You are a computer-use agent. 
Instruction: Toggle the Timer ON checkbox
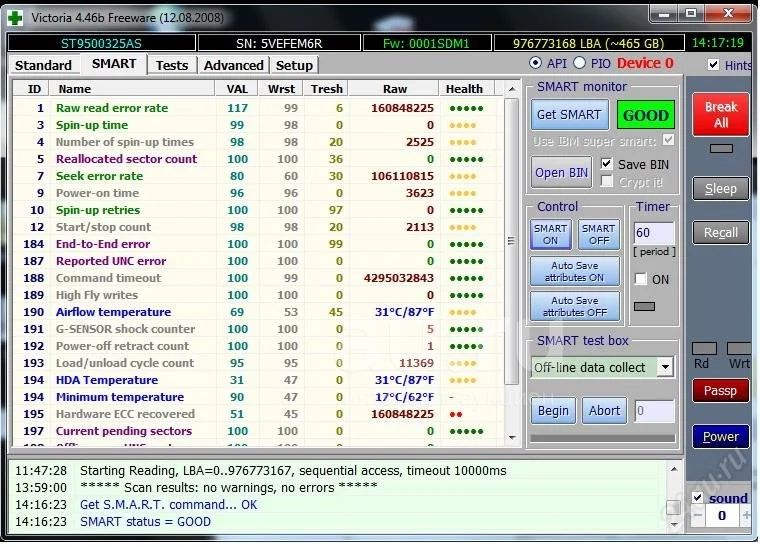(641, 280)
